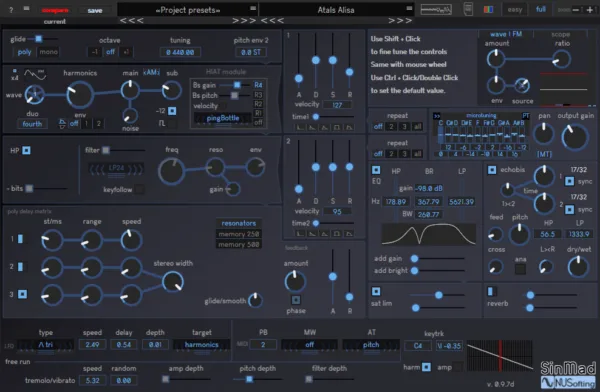This screenshot has height=392, width=600.
Task: Click the page/document icon in top bar
Action: point(468,9)
